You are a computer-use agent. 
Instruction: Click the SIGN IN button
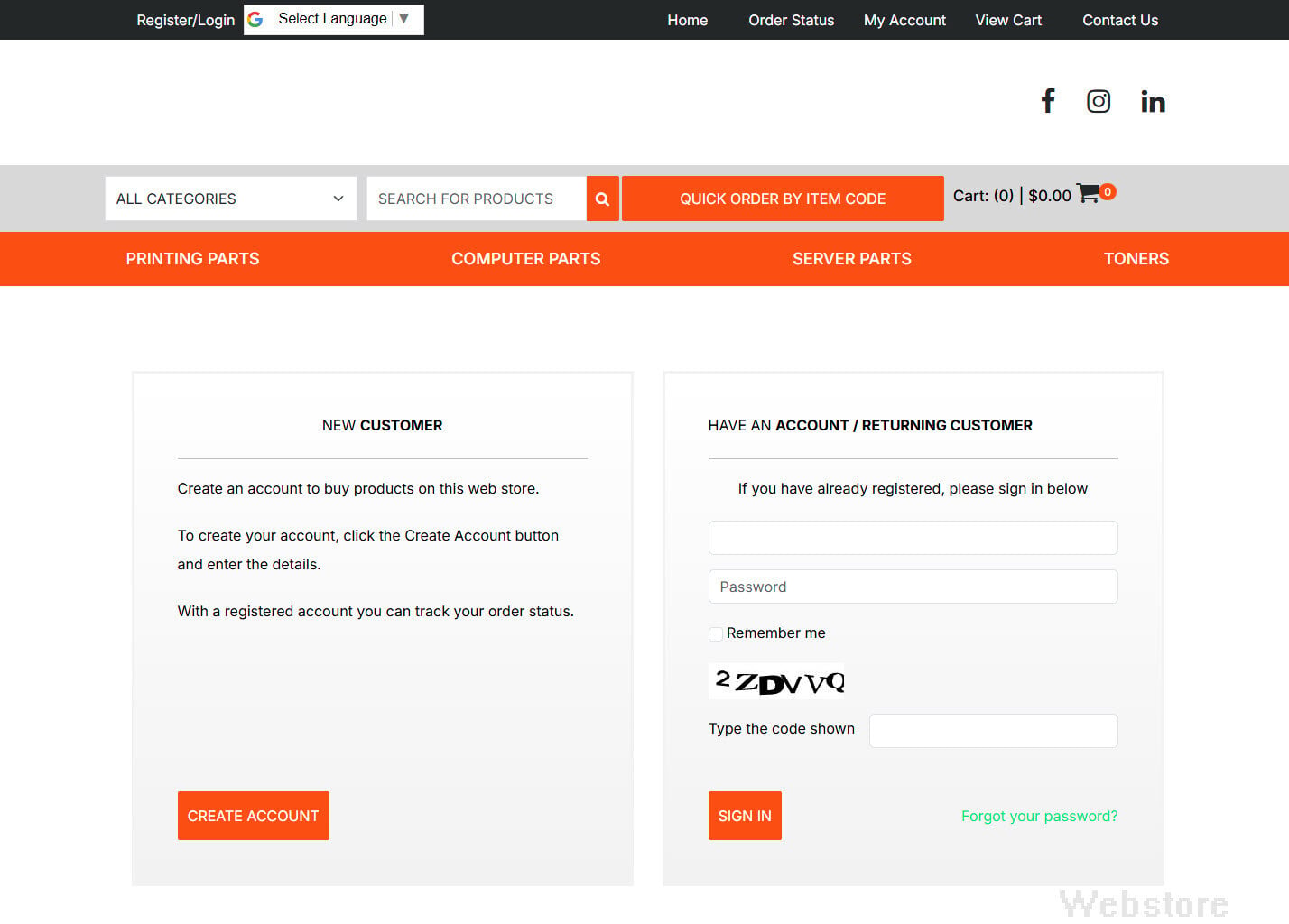coord(745,816)
